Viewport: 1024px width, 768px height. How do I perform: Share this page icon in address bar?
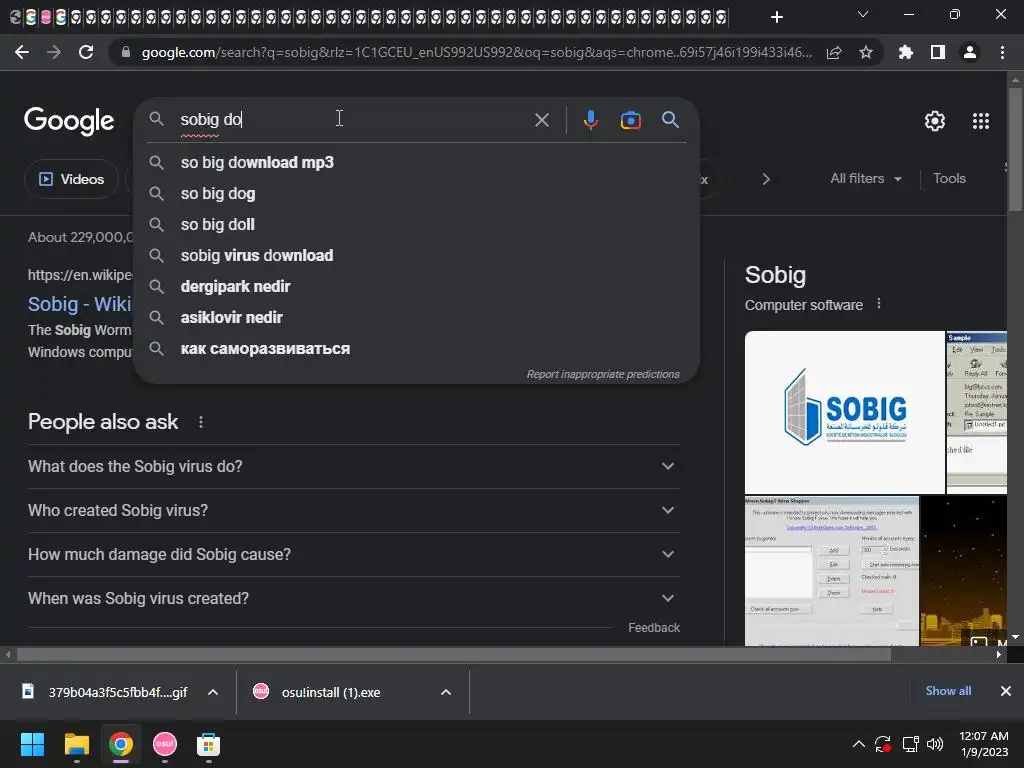click(834, 53)
